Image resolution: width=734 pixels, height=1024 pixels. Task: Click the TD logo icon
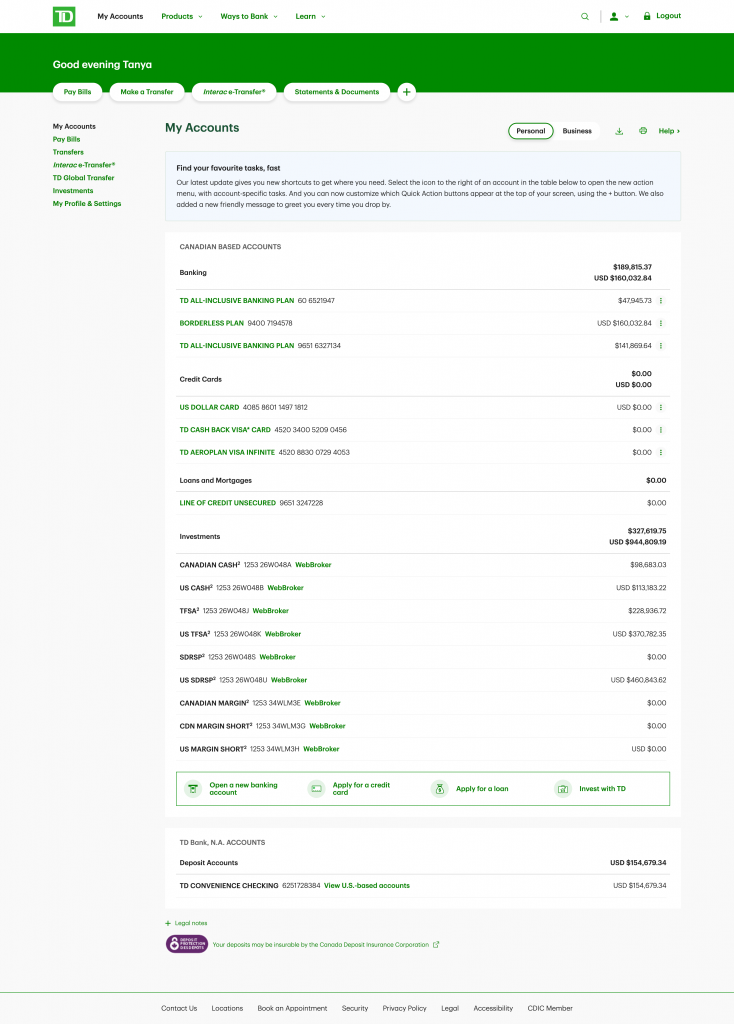(x=64, y=16)
